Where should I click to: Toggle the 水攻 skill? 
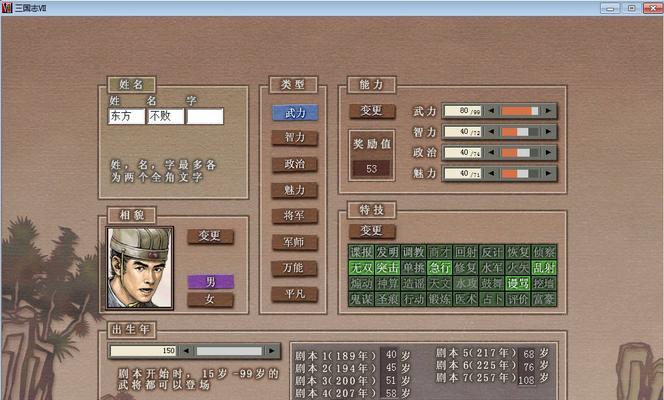pyautogui.click(x=466, y=284)
